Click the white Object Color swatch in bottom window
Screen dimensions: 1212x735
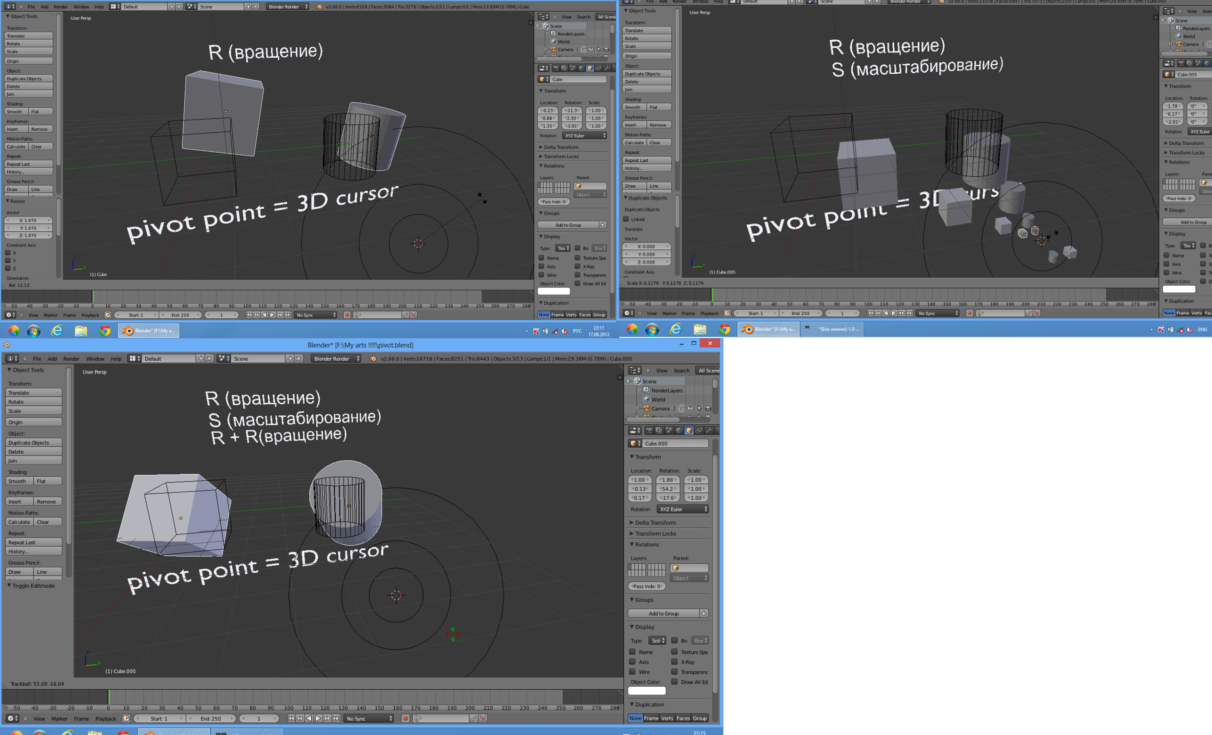647,691
